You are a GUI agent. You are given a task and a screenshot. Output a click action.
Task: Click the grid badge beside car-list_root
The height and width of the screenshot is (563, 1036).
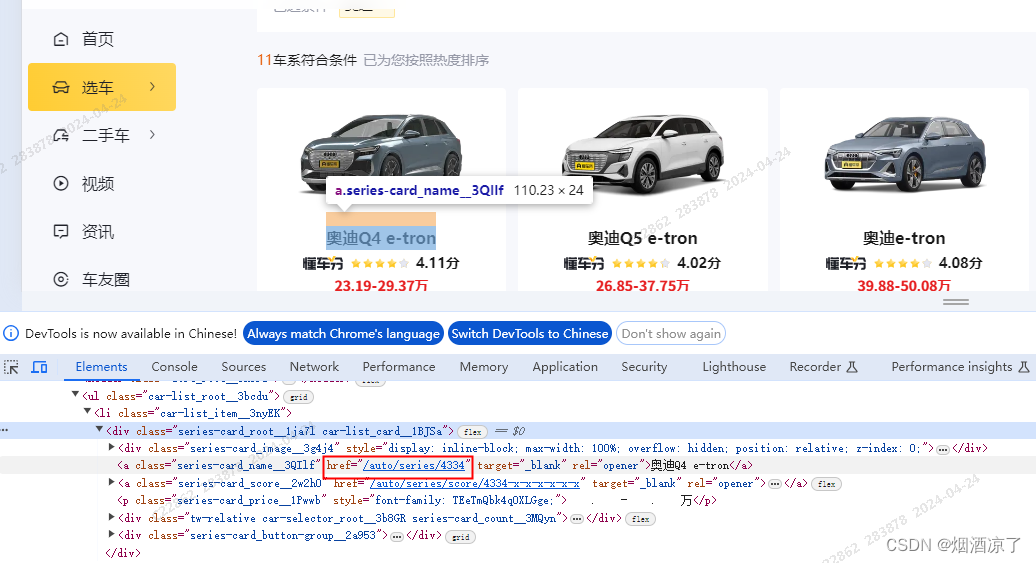coord(299,397)
